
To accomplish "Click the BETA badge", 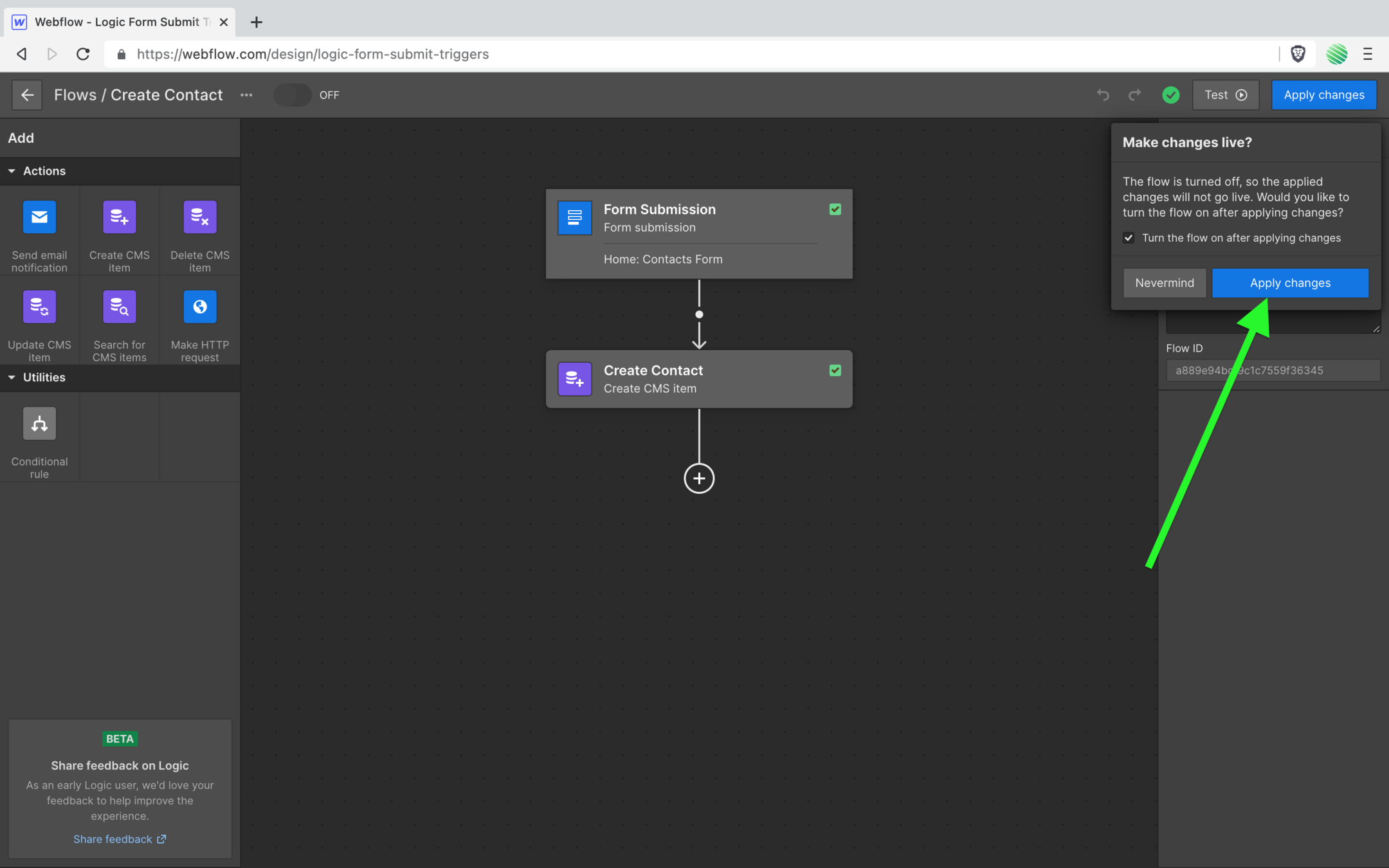I will pyautogui.click(x=120, y=739).
